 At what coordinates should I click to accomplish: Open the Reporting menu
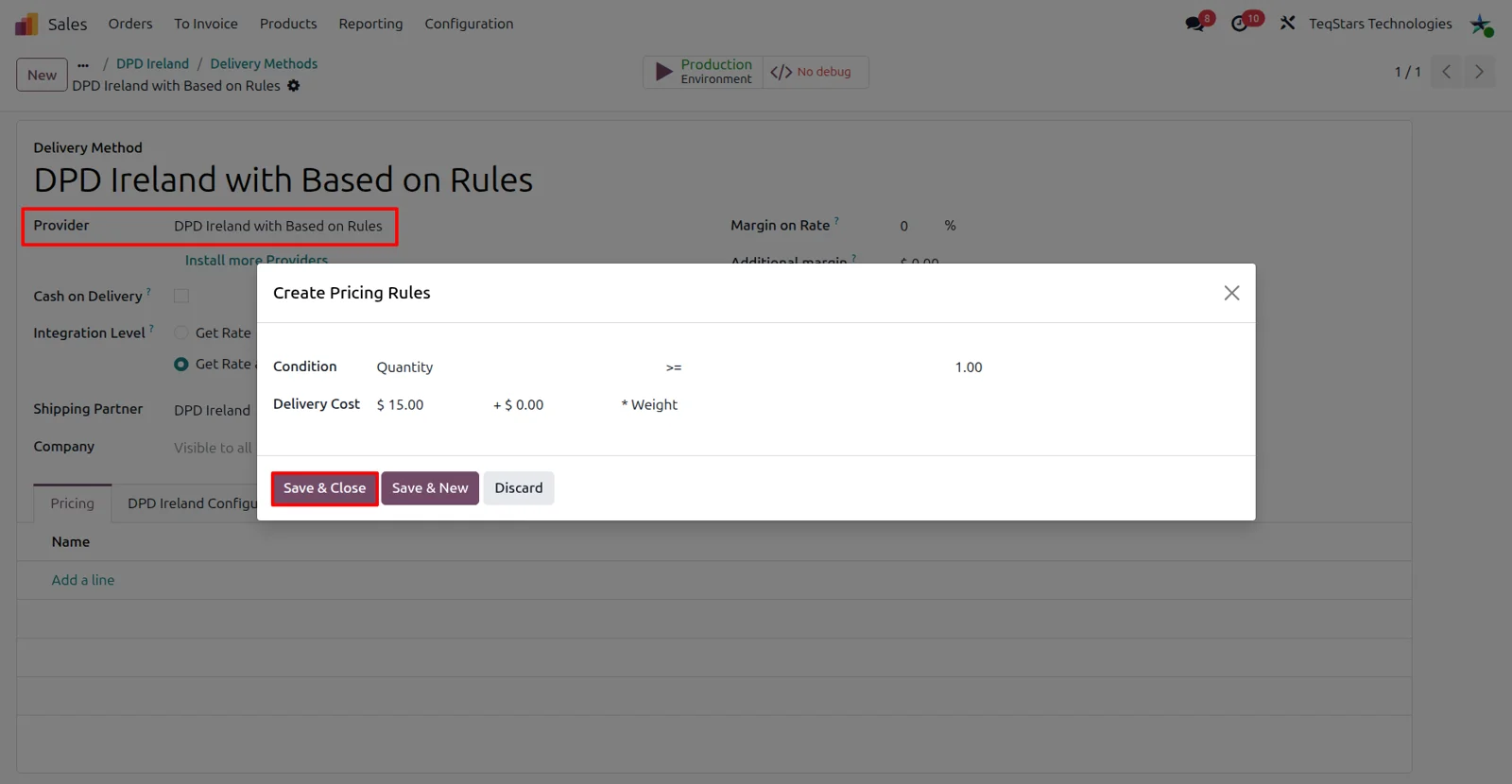point(370,24)
